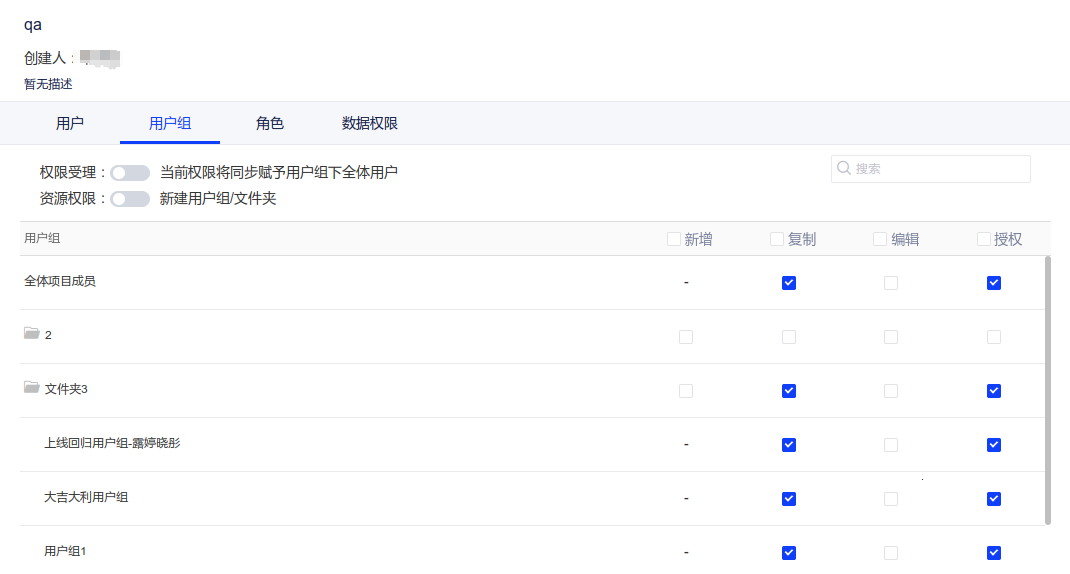Click the vertical scrollbar of the table
1070x574 pixels.
click(x=1047, y=390)
